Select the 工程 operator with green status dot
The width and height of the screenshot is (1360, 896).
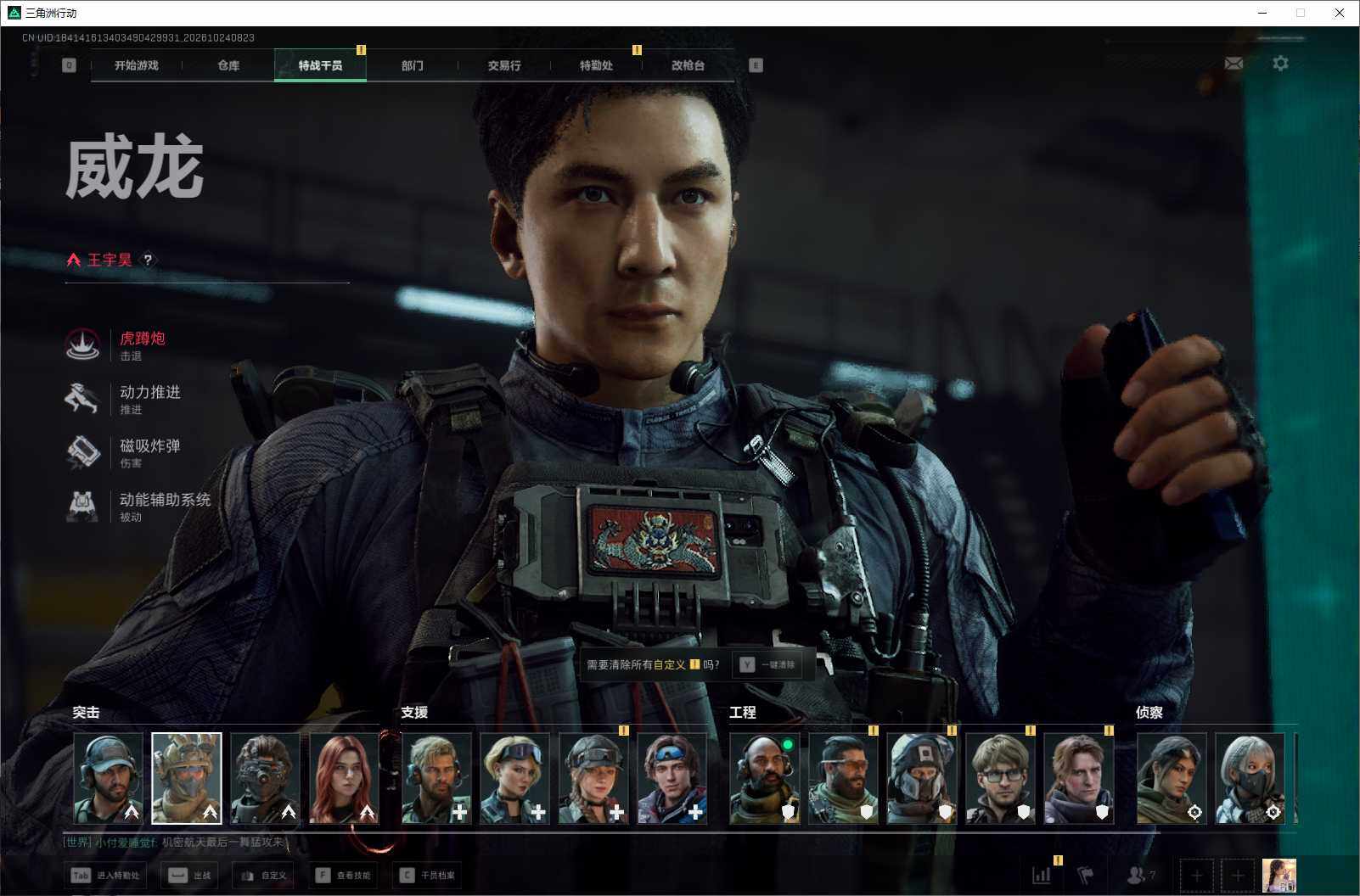(x=765, y=778)
